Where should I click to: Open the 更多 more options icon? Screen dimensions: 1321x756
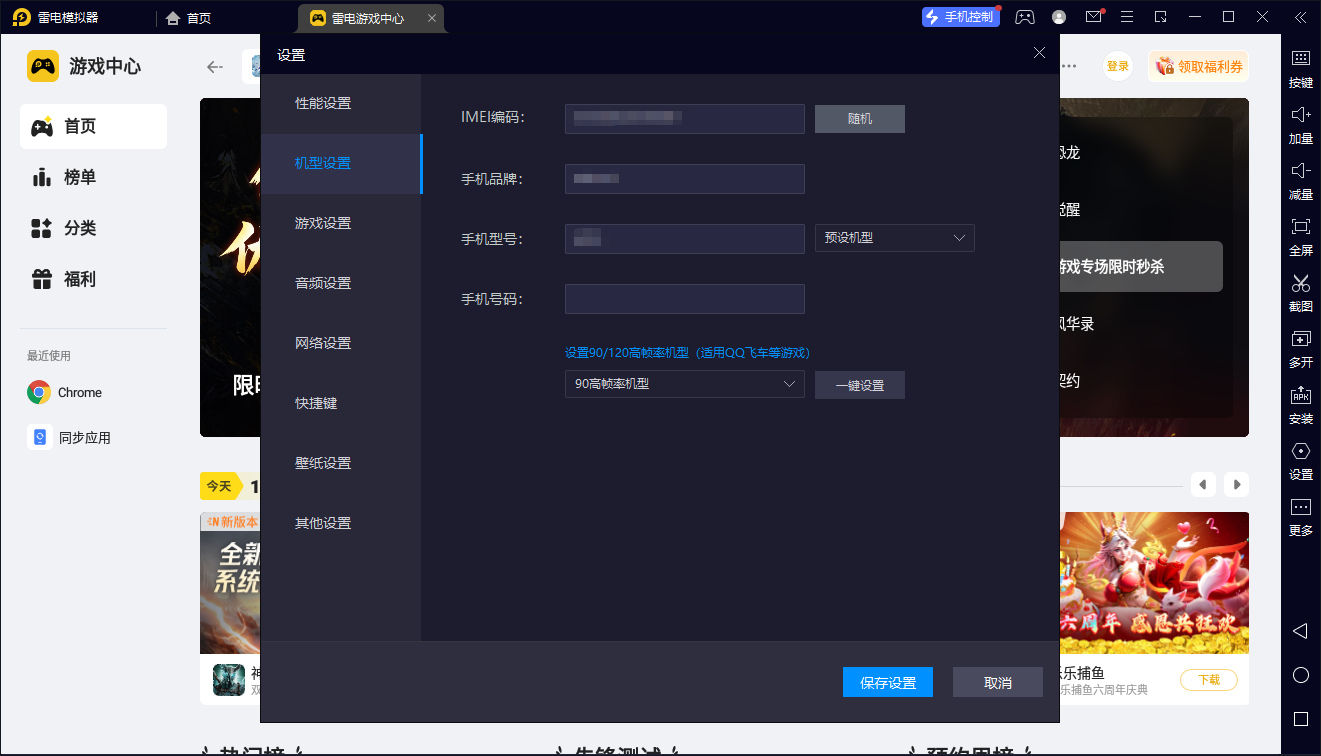[x=1300, y=507]
